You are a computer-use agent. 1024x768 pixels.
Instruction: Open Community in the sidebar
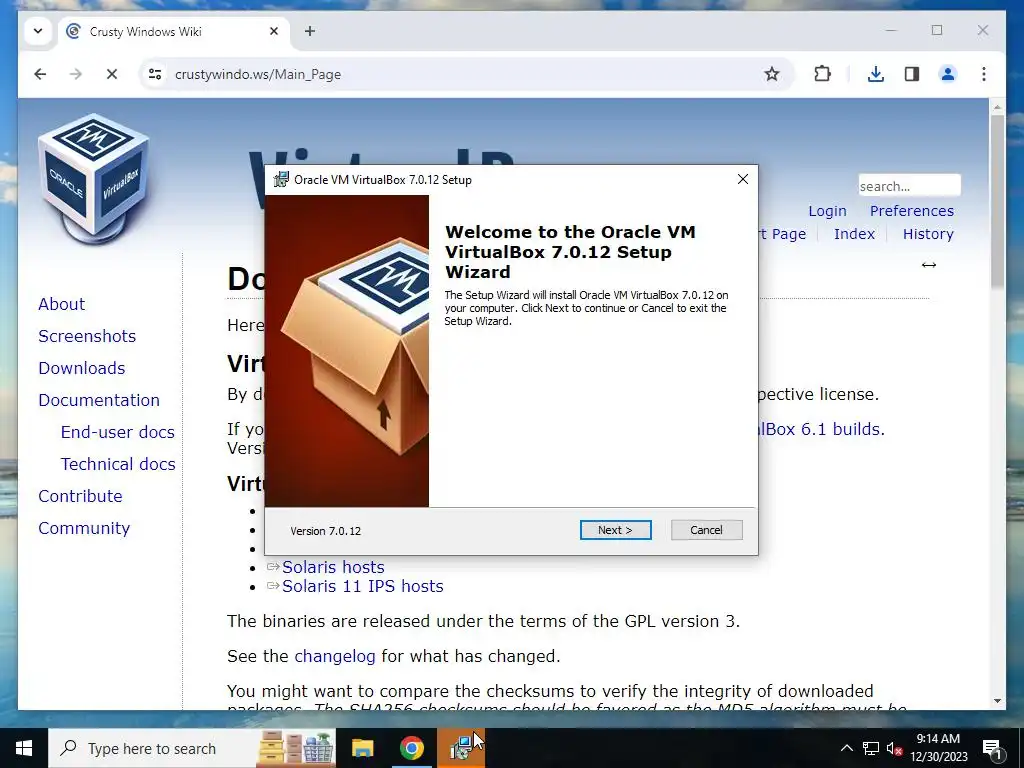pos(84,528)
